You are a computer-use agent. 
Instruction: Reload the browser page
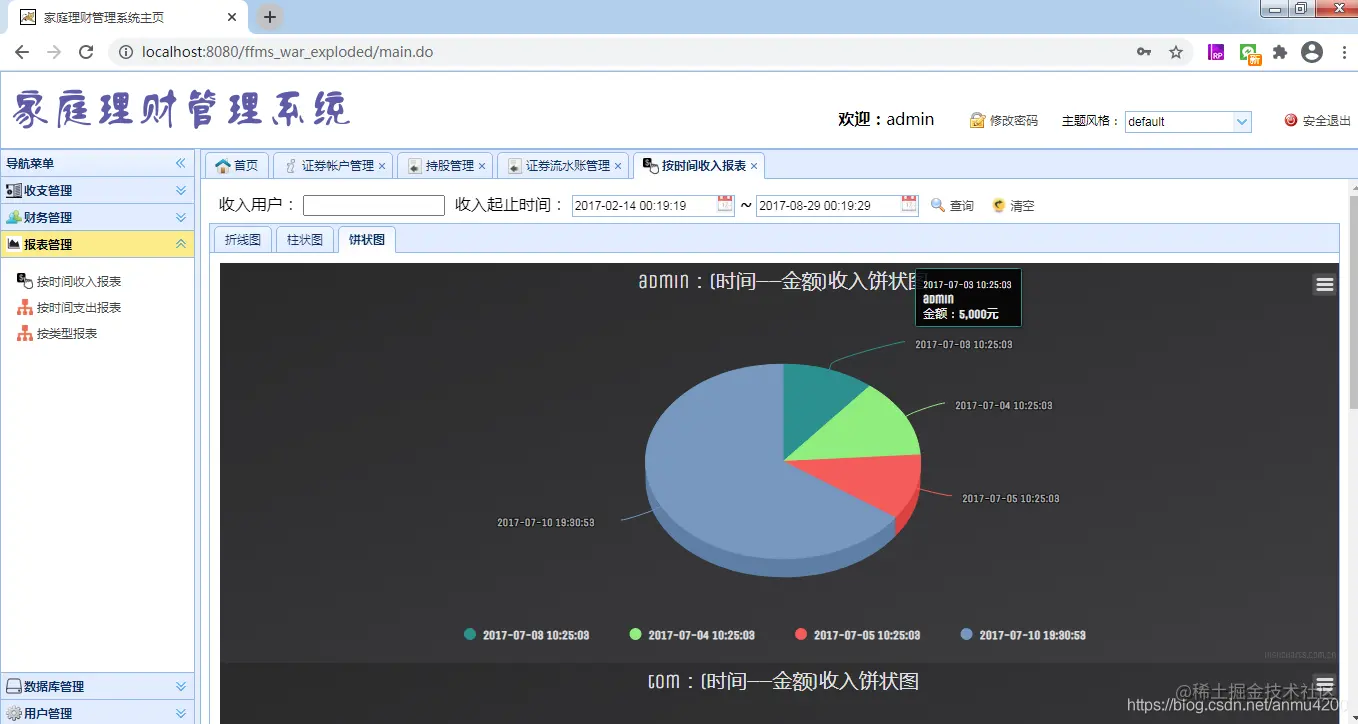86,52
